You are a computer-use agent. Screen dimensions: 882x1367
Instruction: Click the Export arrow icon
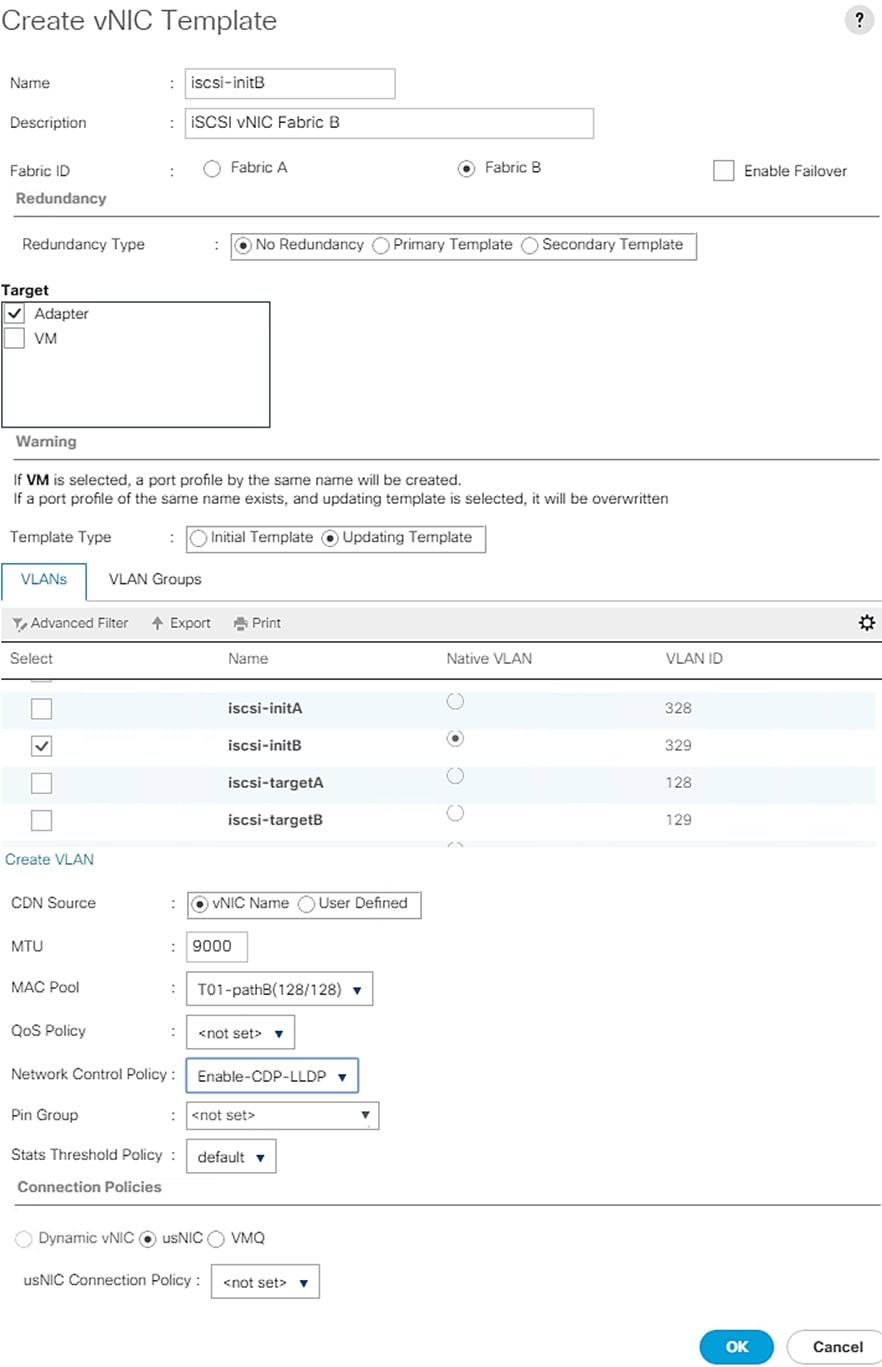(157, 624)
